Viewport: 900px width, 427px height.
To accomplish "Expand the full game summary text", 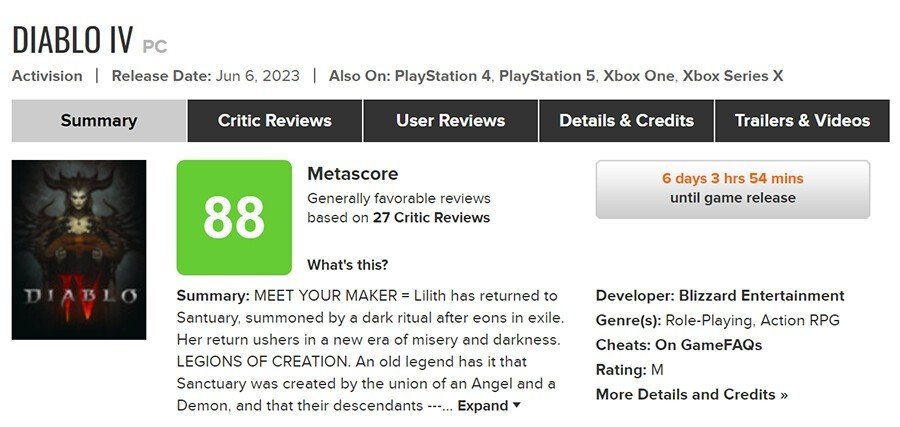I will pyautogui.click(x=483, y=406).
